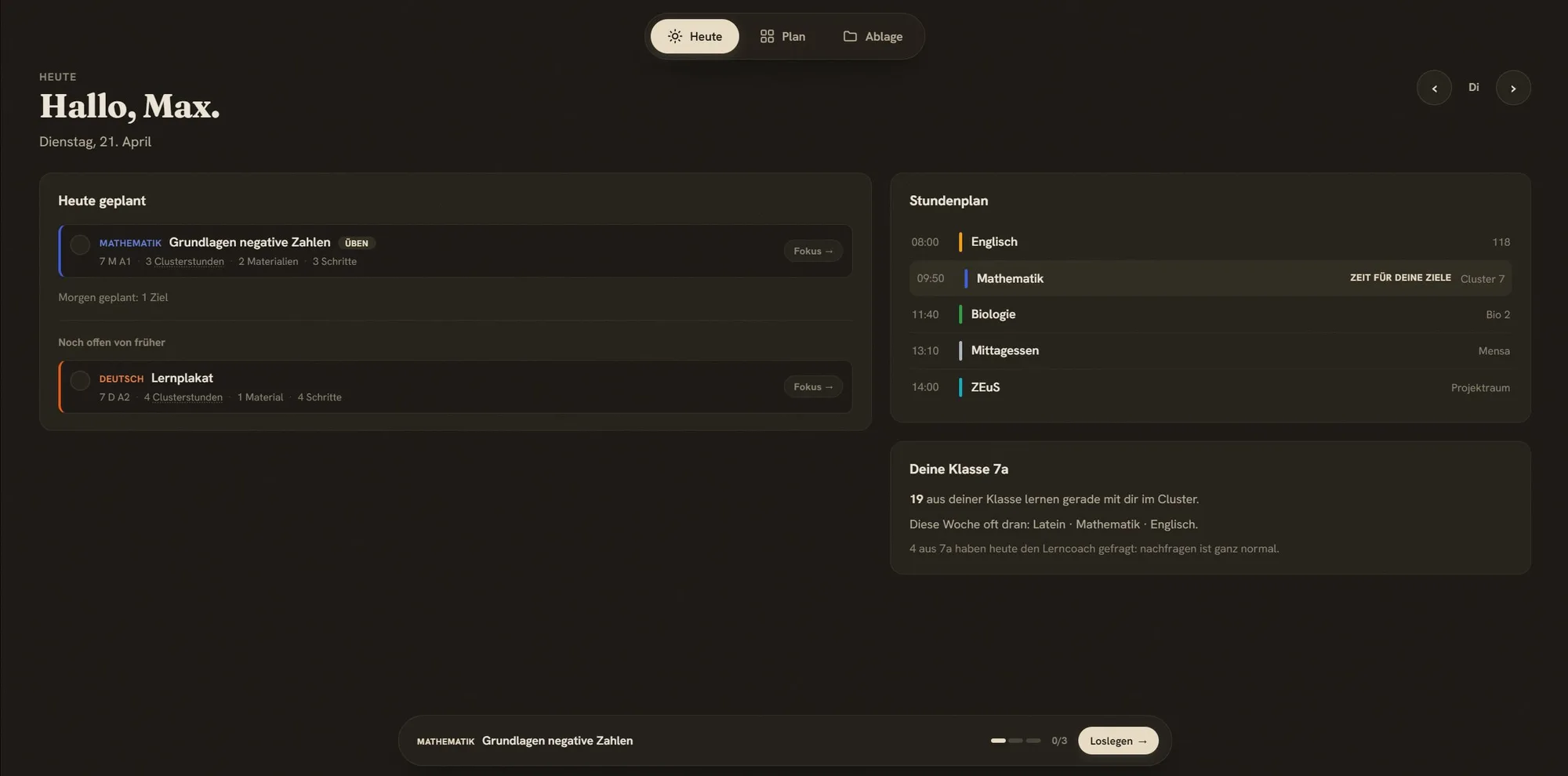Click the Loslegen button in the bottom bar
The width and height of the screenshot is (1568, 776).
click(x=1118, y=741)
